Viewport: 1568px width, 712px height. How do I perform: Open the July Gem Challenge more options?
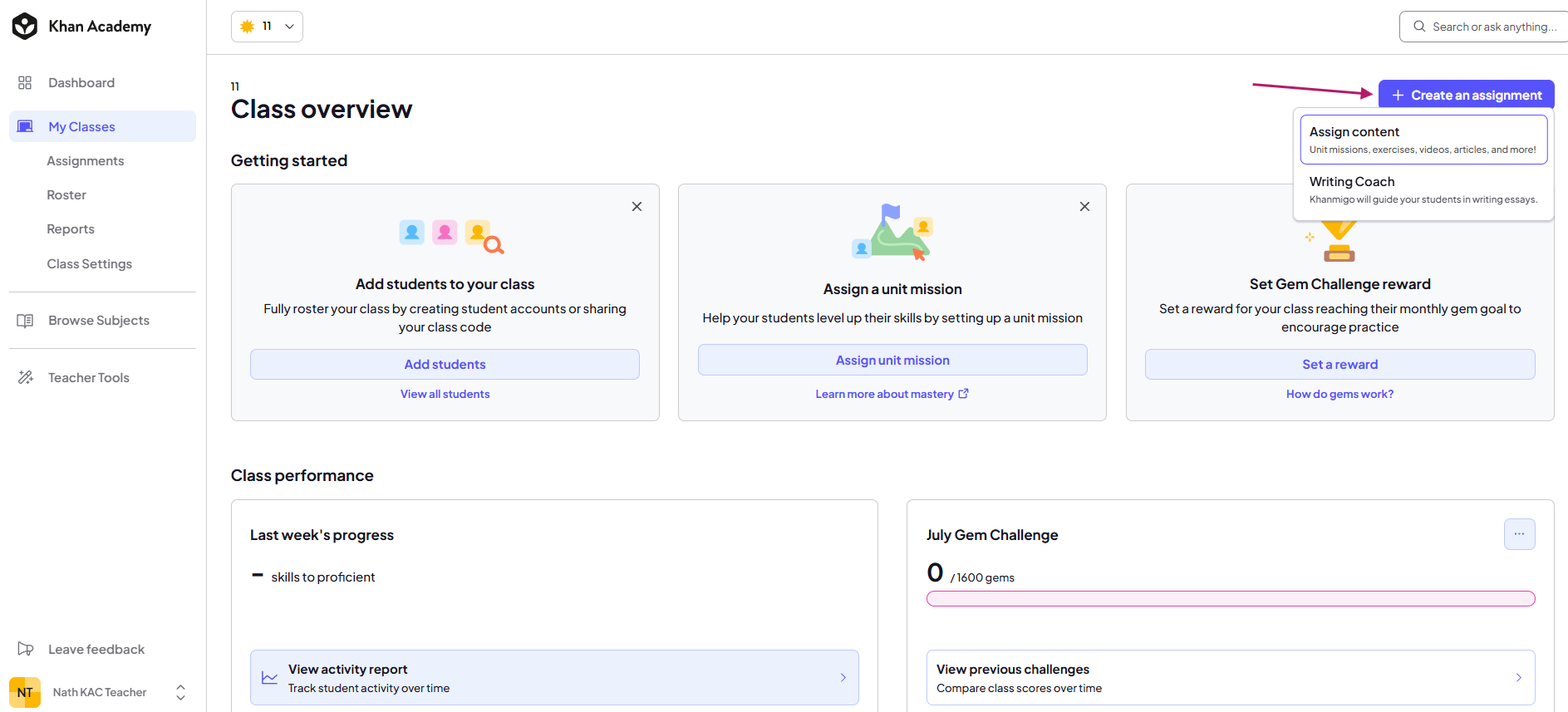tap(1519, 534)
